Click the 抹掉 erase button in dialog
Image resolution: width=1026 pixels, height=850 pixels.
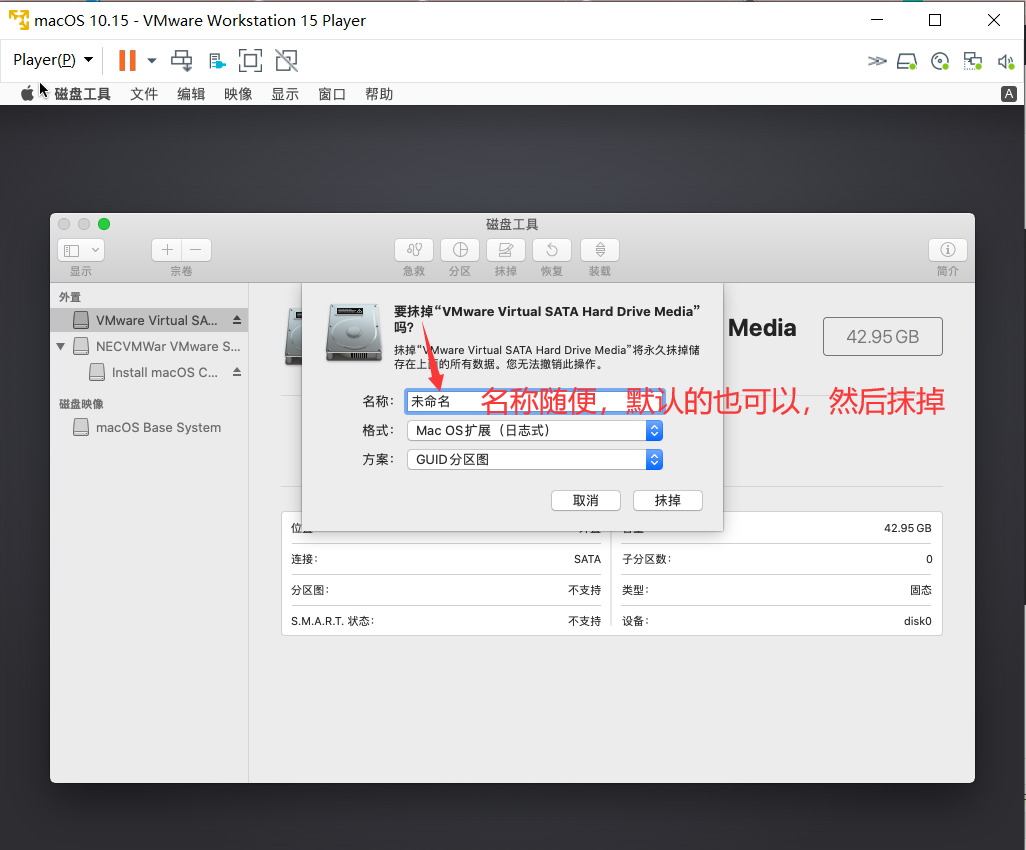pos(667,501)
